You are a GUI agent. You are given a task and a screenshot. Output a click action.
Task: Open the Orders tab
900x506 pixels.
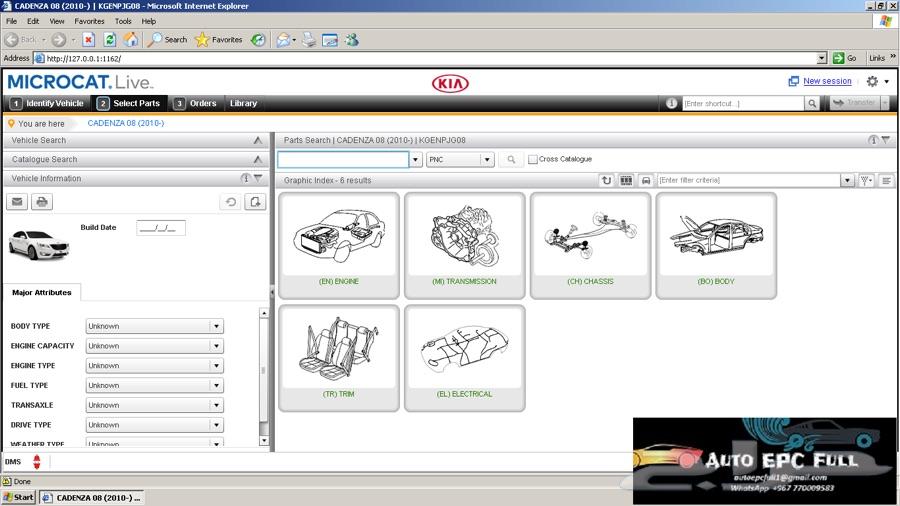click(x=195, y=103)
